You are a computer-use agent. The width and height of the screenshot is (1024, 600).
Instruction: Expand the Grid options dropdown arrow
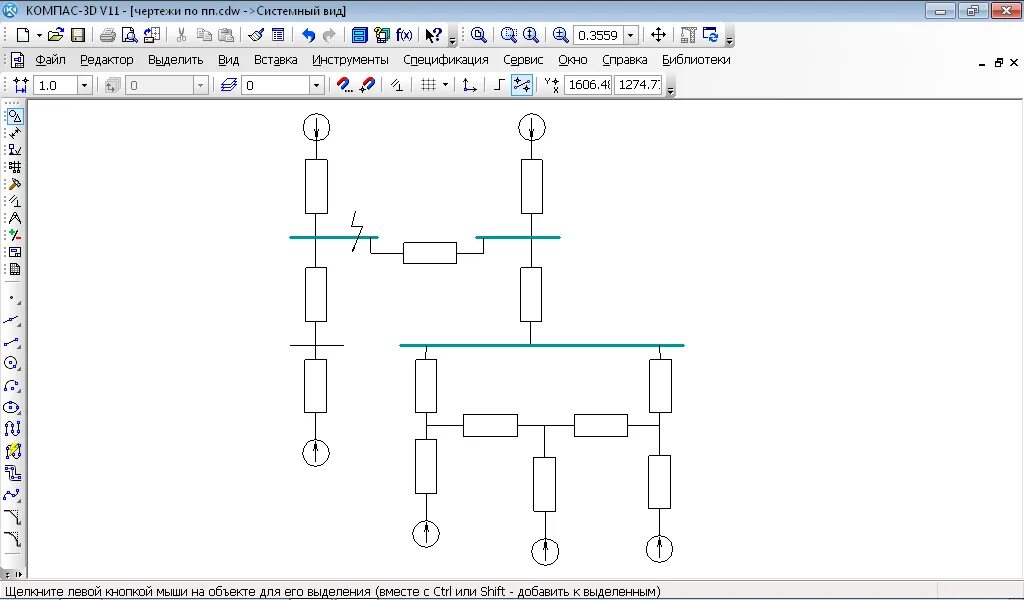point(445,85)
